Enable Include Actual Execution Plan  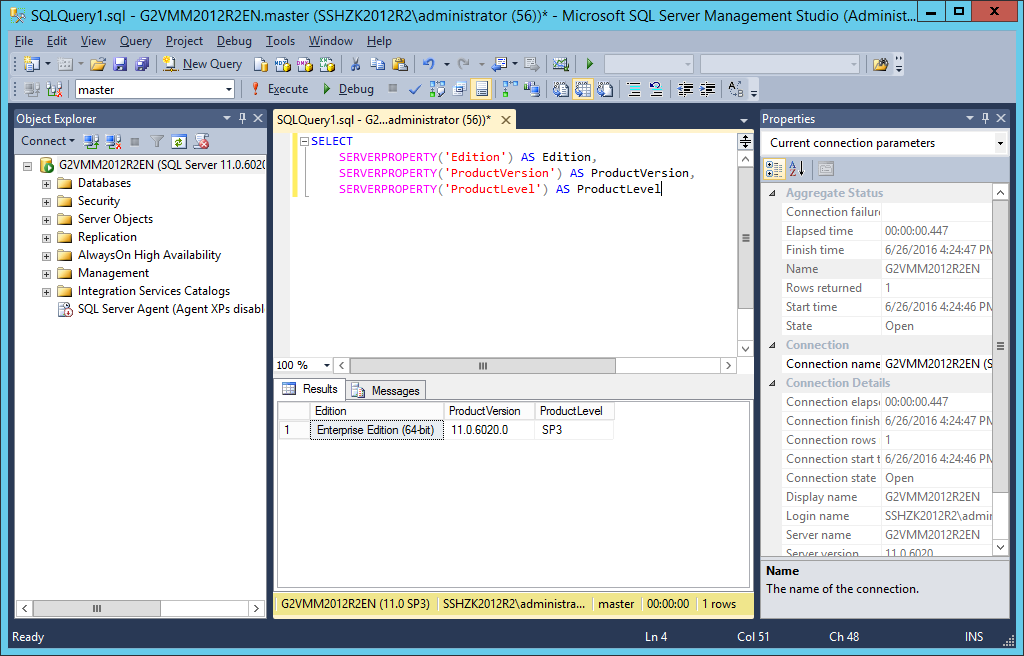[x=509, y=88]
